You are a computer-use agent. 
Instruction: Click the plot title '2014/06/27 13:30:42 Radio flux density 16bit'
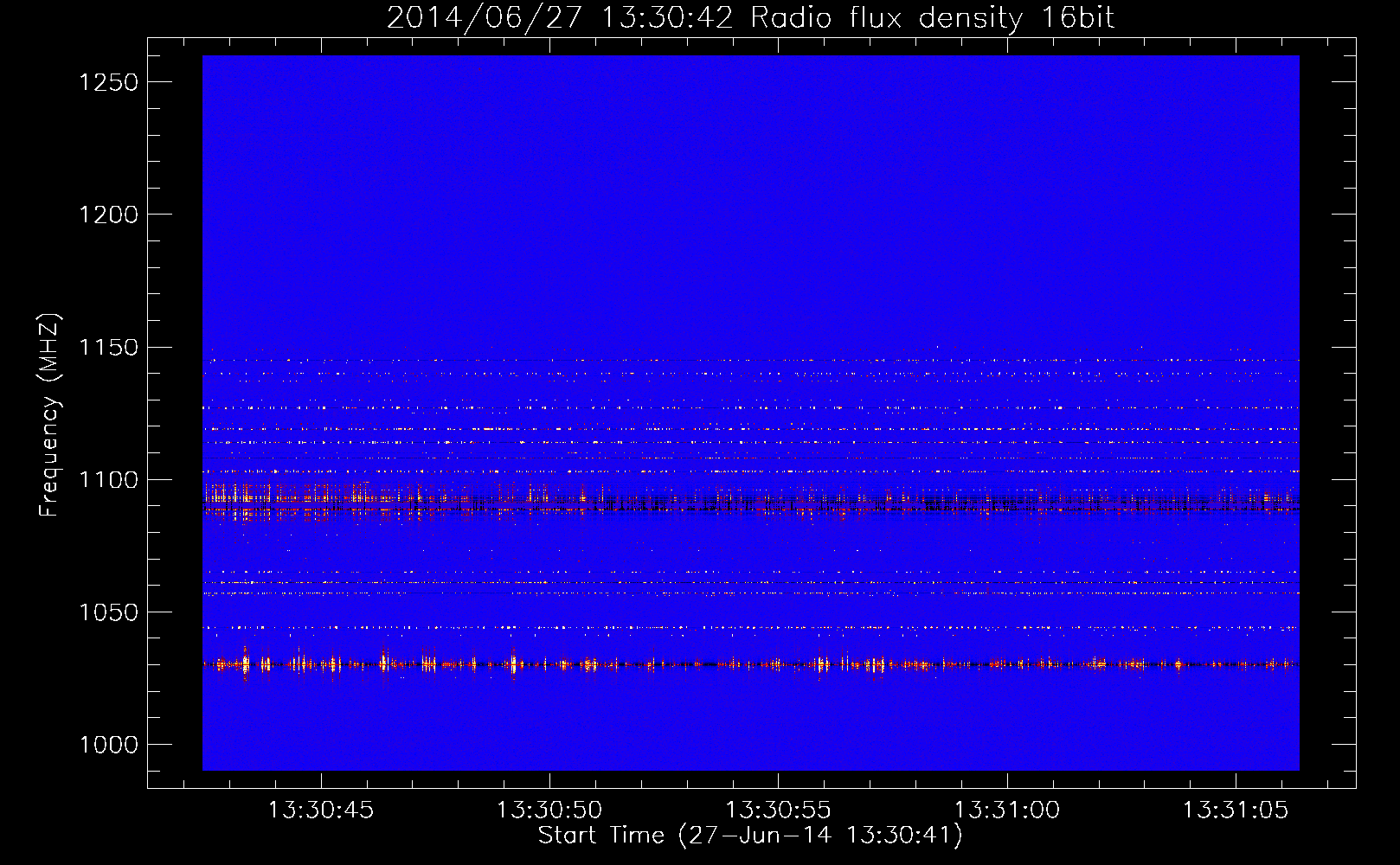750,18
